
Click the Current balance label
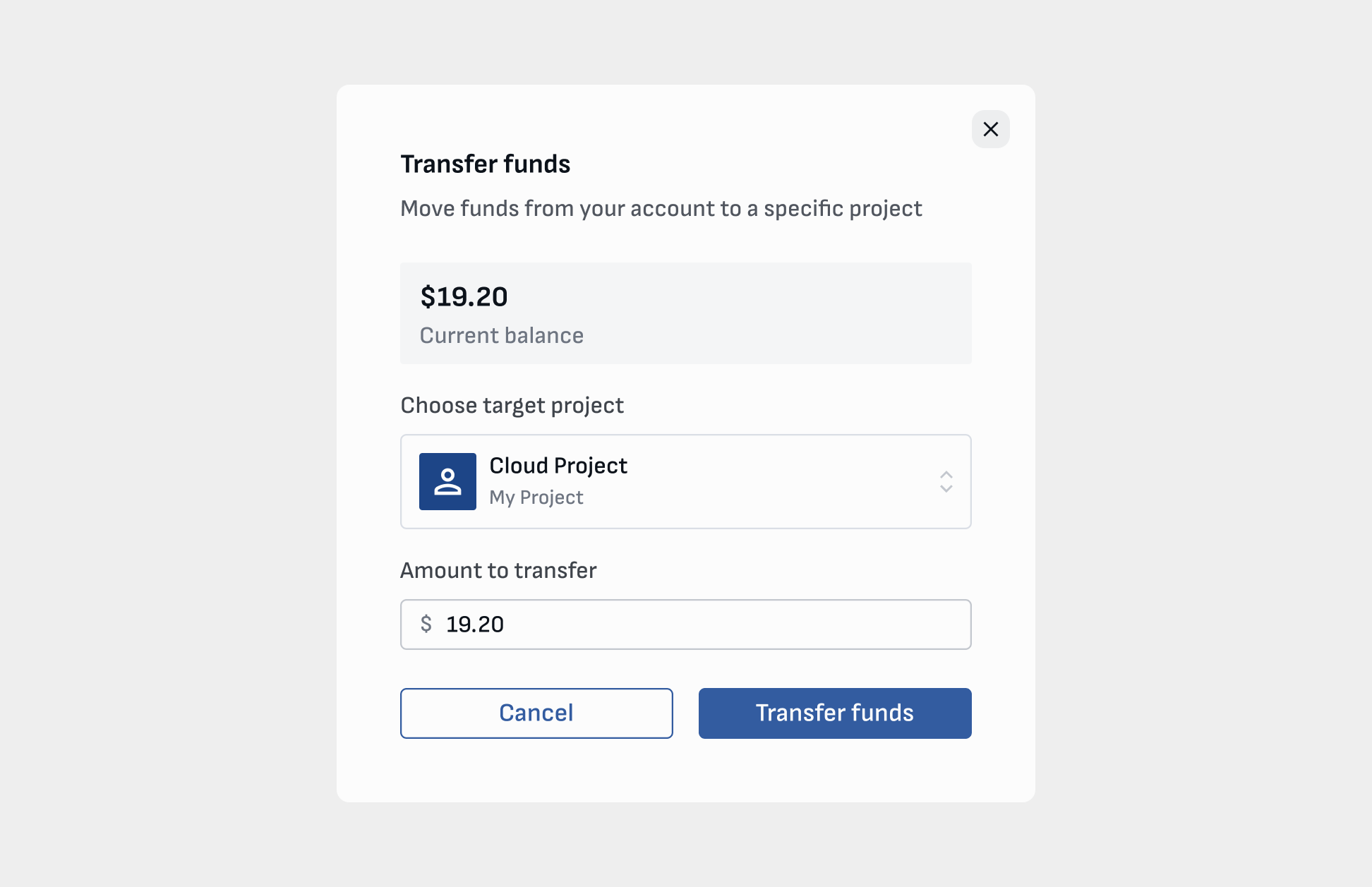point(501,335)
